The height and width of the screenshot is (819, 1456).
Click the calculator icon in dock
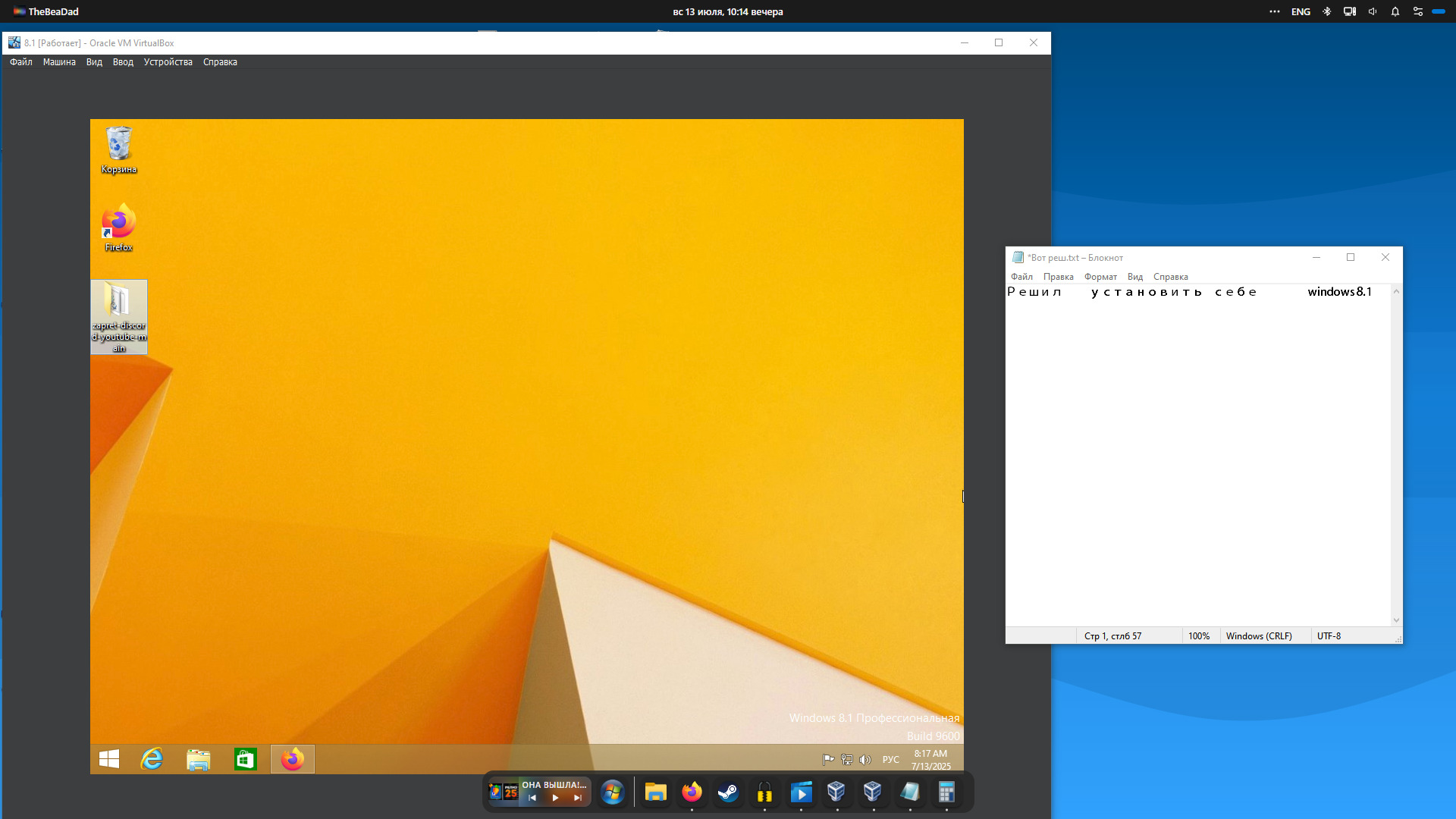click(946, 792)
